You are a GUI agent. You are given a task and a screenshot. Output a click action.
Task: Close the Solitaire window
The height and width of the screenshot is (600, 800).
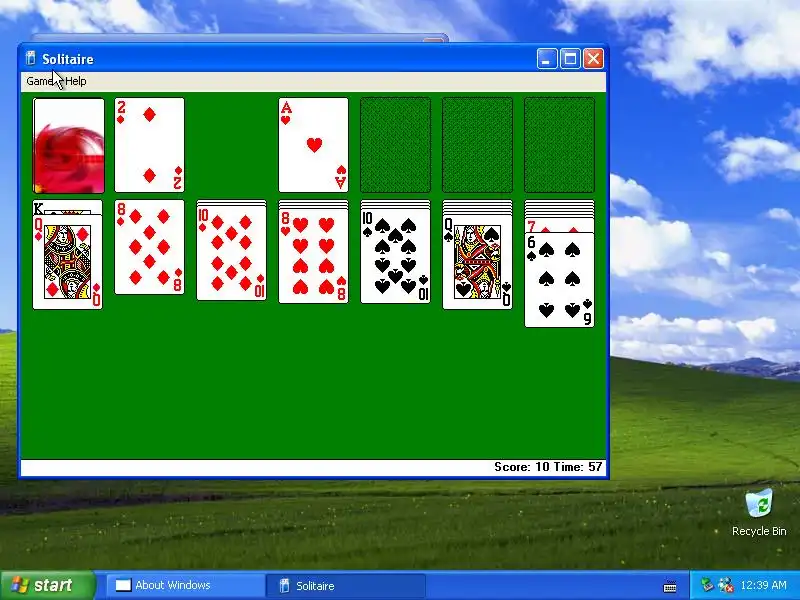(593, 59)
